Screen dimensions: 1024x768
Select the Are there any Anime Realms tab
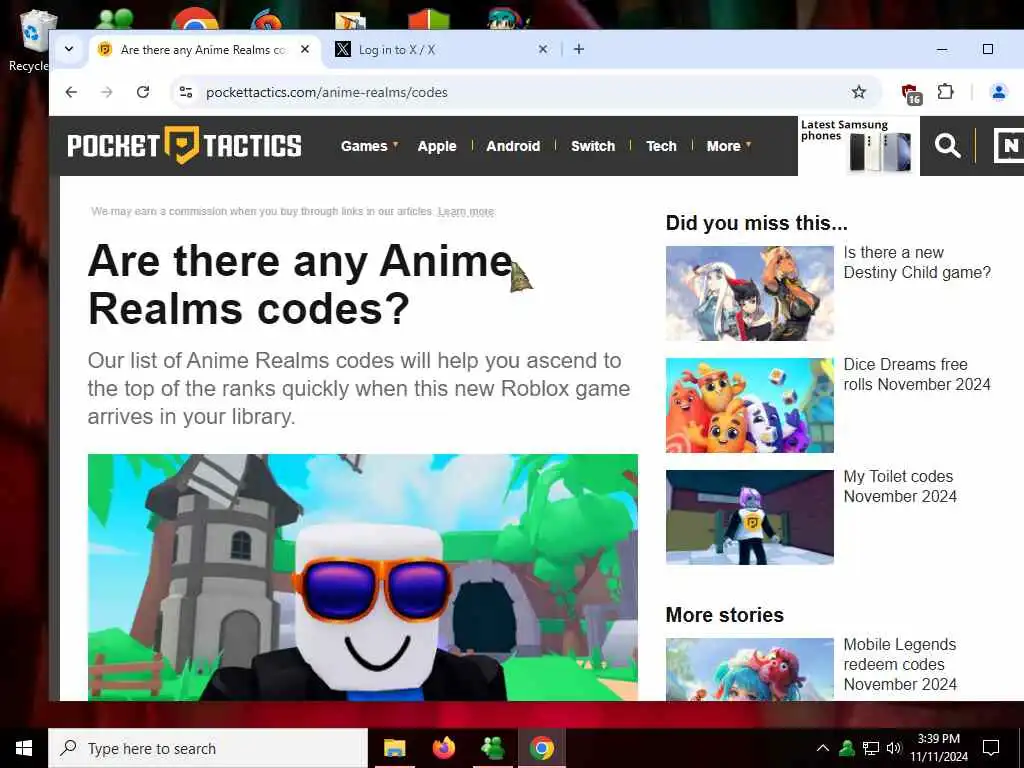pos(204,49)
